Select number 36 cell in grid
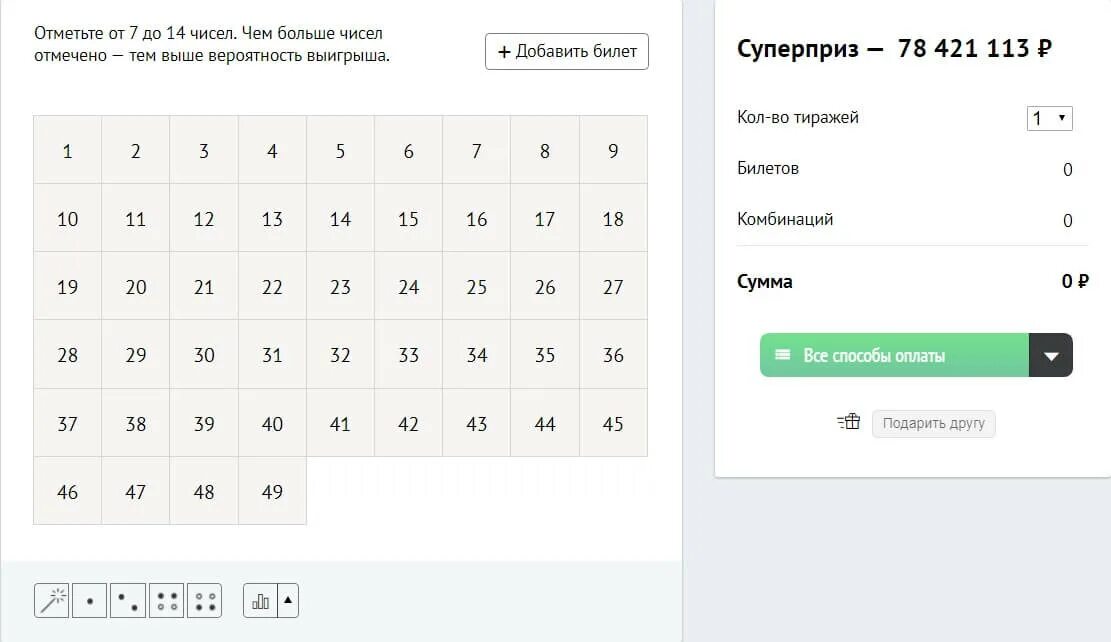Screen dimensions: 1111x642 click(x=613, y=354)
